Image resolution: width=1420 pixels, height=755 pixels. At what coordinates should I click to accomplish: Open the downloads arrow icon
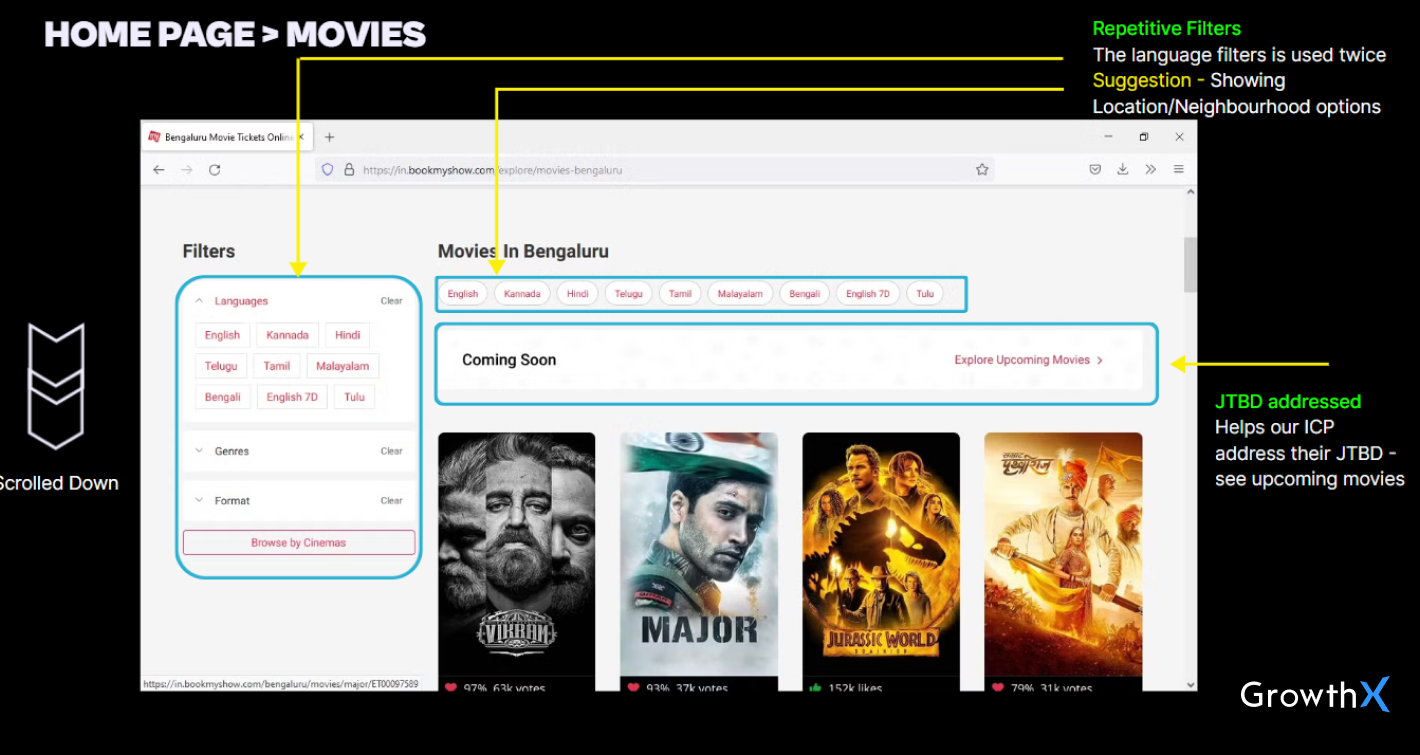[x=1123, y=170]
